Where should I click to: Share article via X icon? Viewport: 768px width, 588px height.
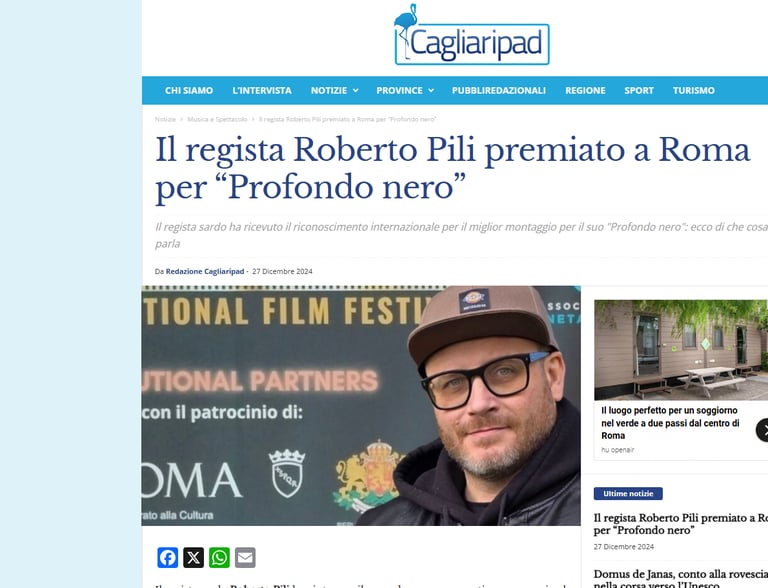pyautogui.click(x=193, y=558)
